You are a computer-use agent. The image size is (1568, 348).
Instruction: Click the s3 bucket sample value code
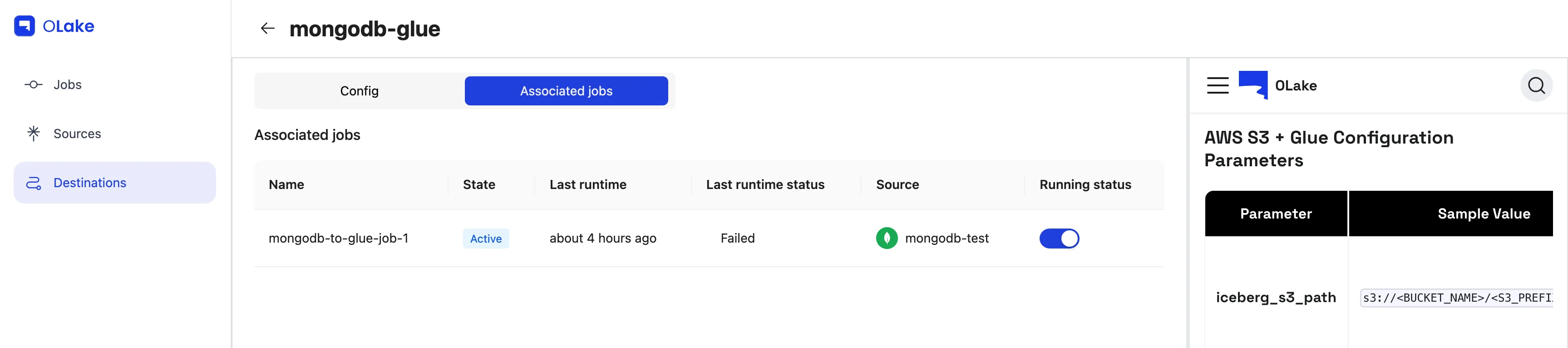pyautogui.click(x=1457, y=298)
